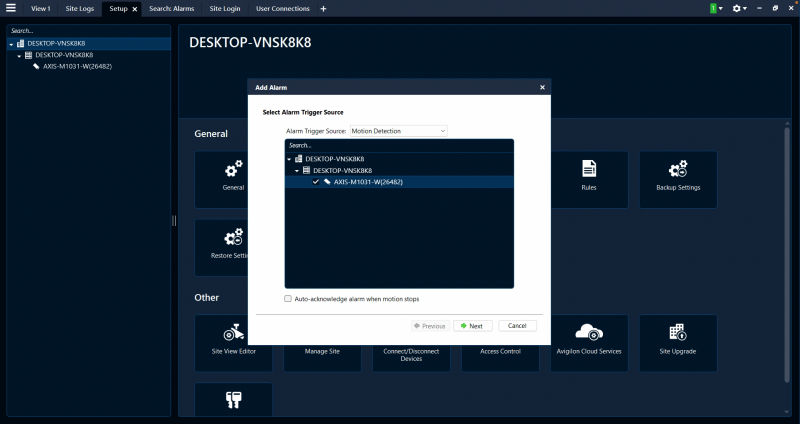This screenshot has height=424, width=800.
Task: Select AXIS-M1031-W(26482) camera in sidebar
Action: [x=78, y=66]
